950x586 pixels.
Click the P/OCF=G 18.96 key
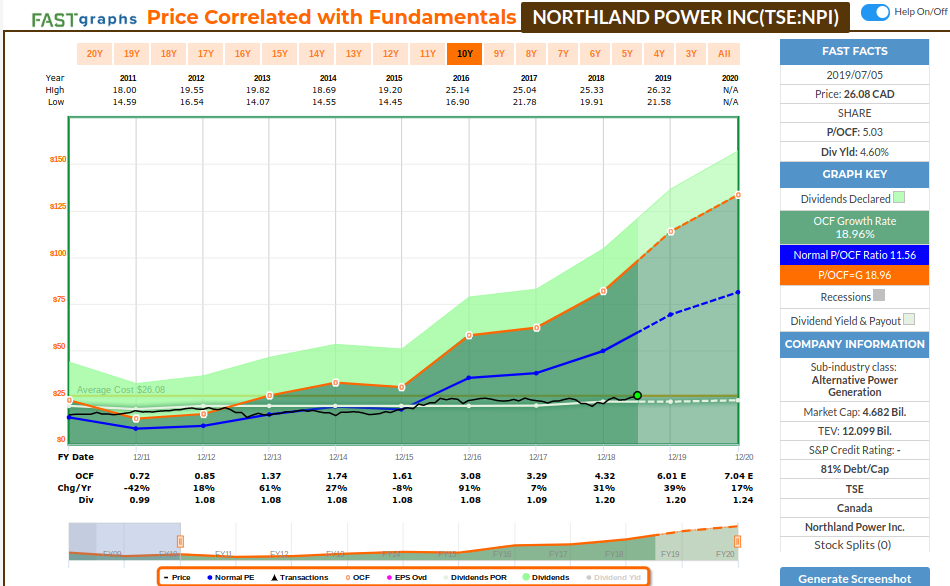pyautogui.click(x=854, y=275)
